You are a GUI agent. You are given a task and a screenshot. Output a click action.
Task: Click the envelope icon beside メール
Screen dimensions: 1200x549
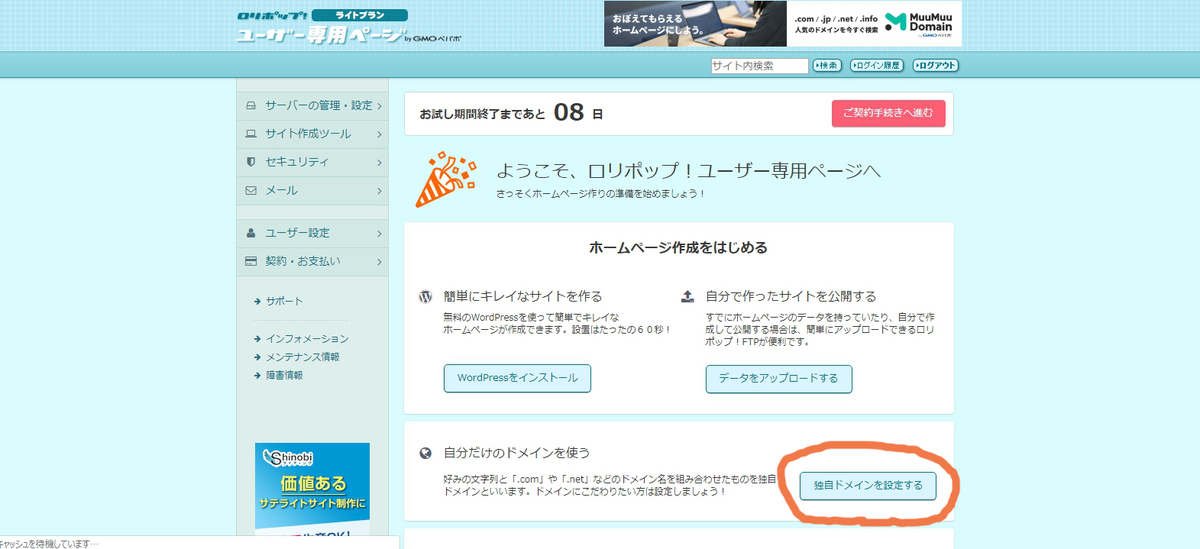251,190
